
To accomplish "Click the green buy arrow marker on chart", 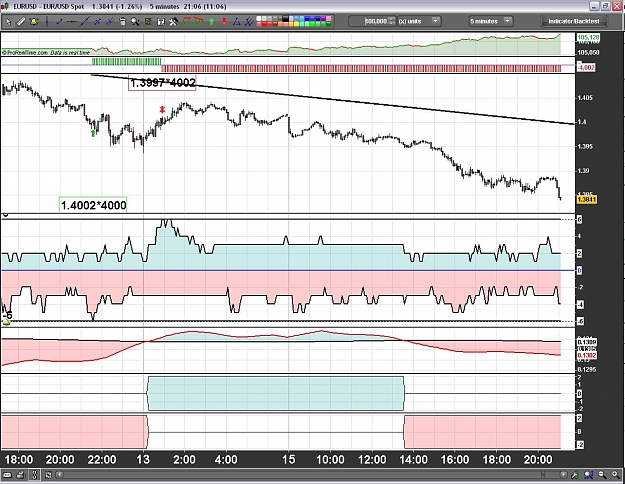I will pos(93,133).
